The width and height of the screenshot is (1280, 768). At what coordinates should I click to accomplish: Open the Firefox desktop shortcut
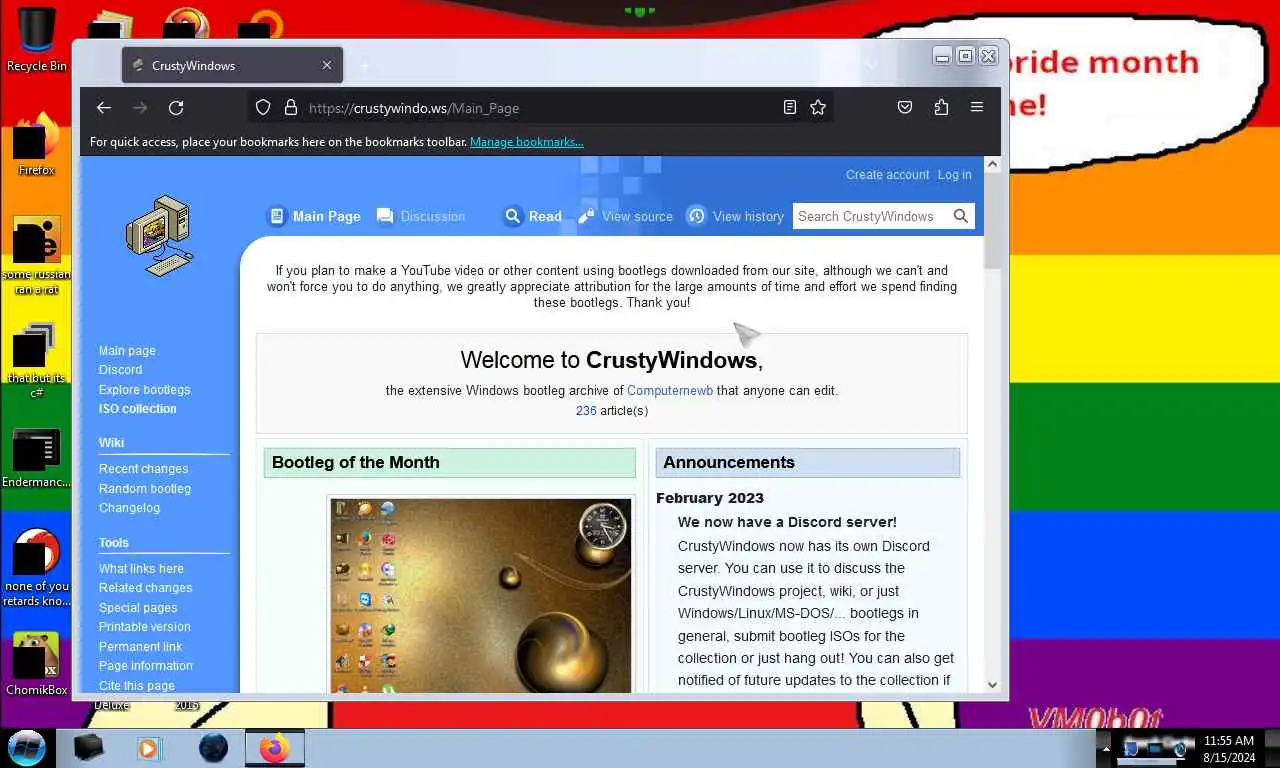click(x=36, y=143)
